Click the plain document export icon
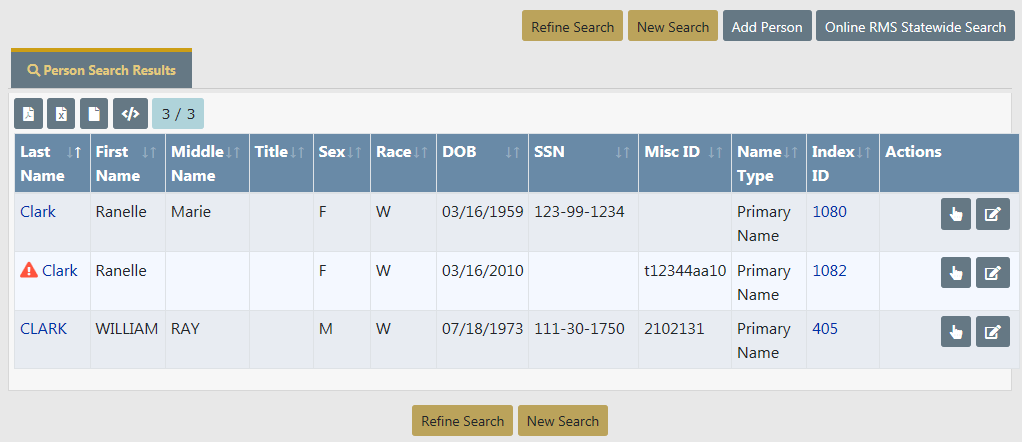1022x442 pixels. click(x=93, y=114)
